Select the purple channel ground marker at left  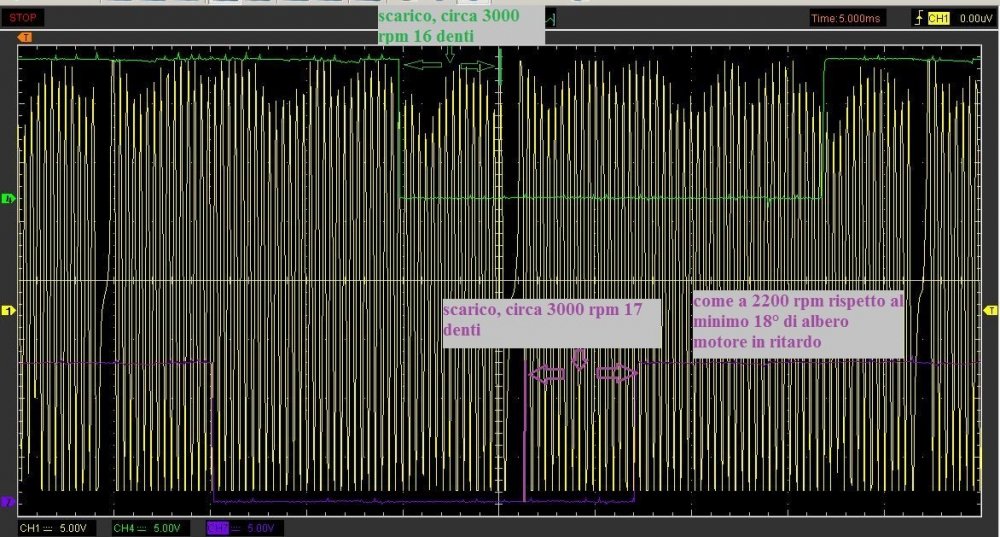[x=9, y=500]
